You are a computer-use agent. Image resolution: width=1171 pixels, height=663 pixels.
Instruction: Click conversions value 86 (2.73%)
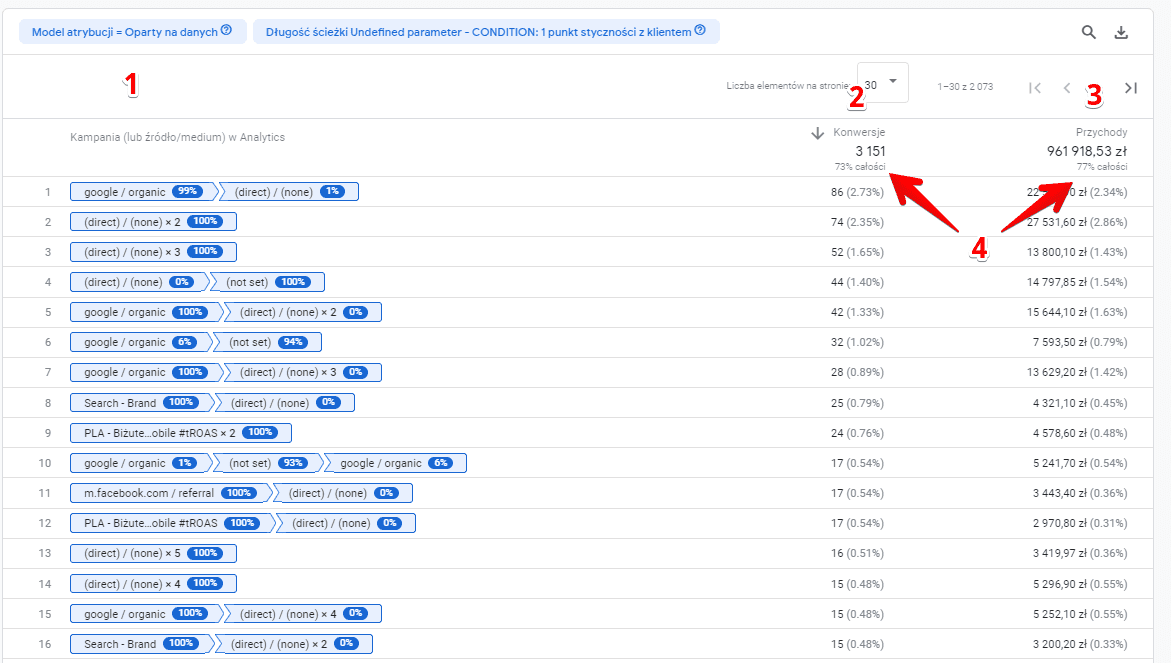[x=857, y=192]
